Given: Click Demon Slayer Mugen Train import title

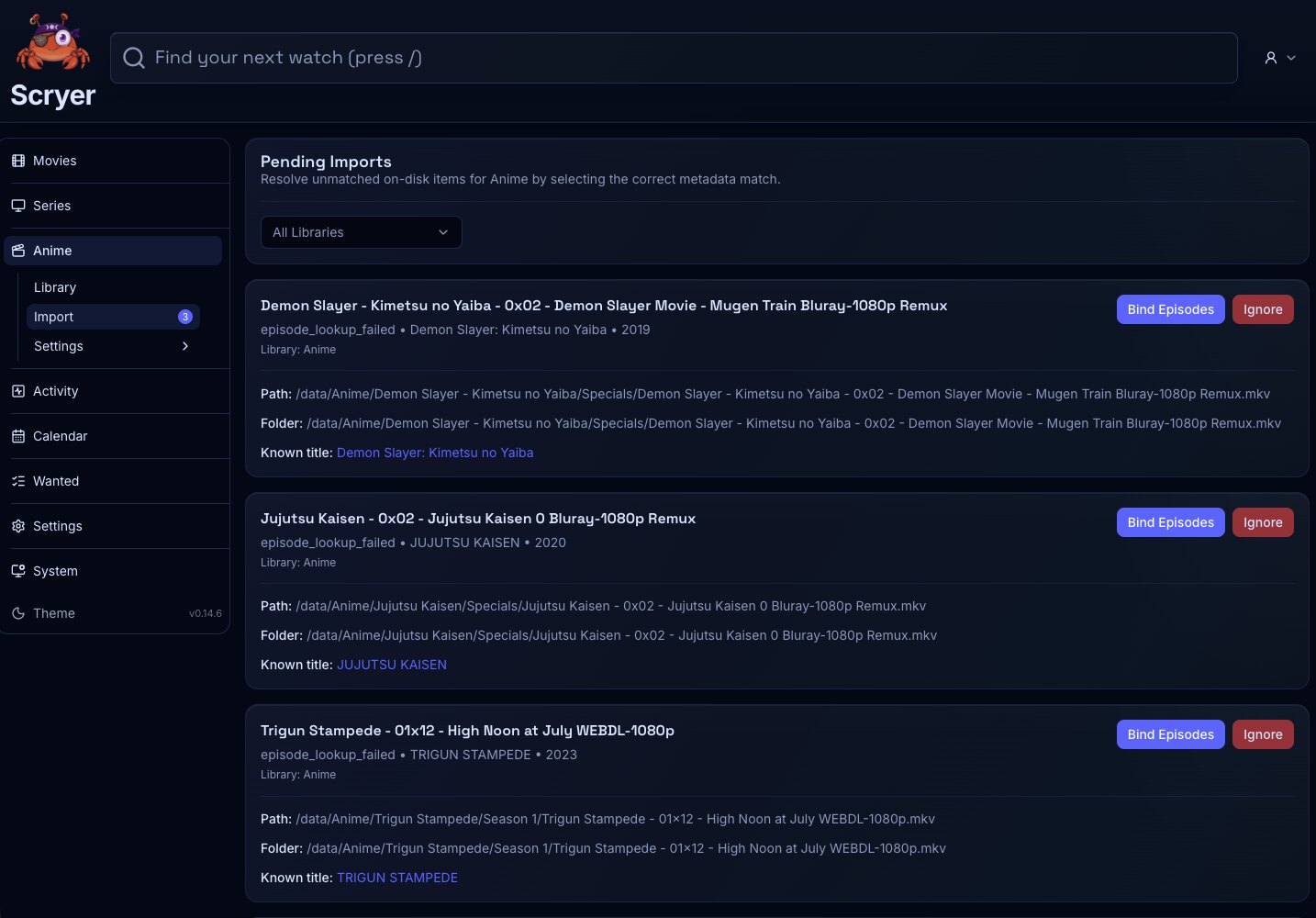Looking at the screenshot, I should pos(604,306).
